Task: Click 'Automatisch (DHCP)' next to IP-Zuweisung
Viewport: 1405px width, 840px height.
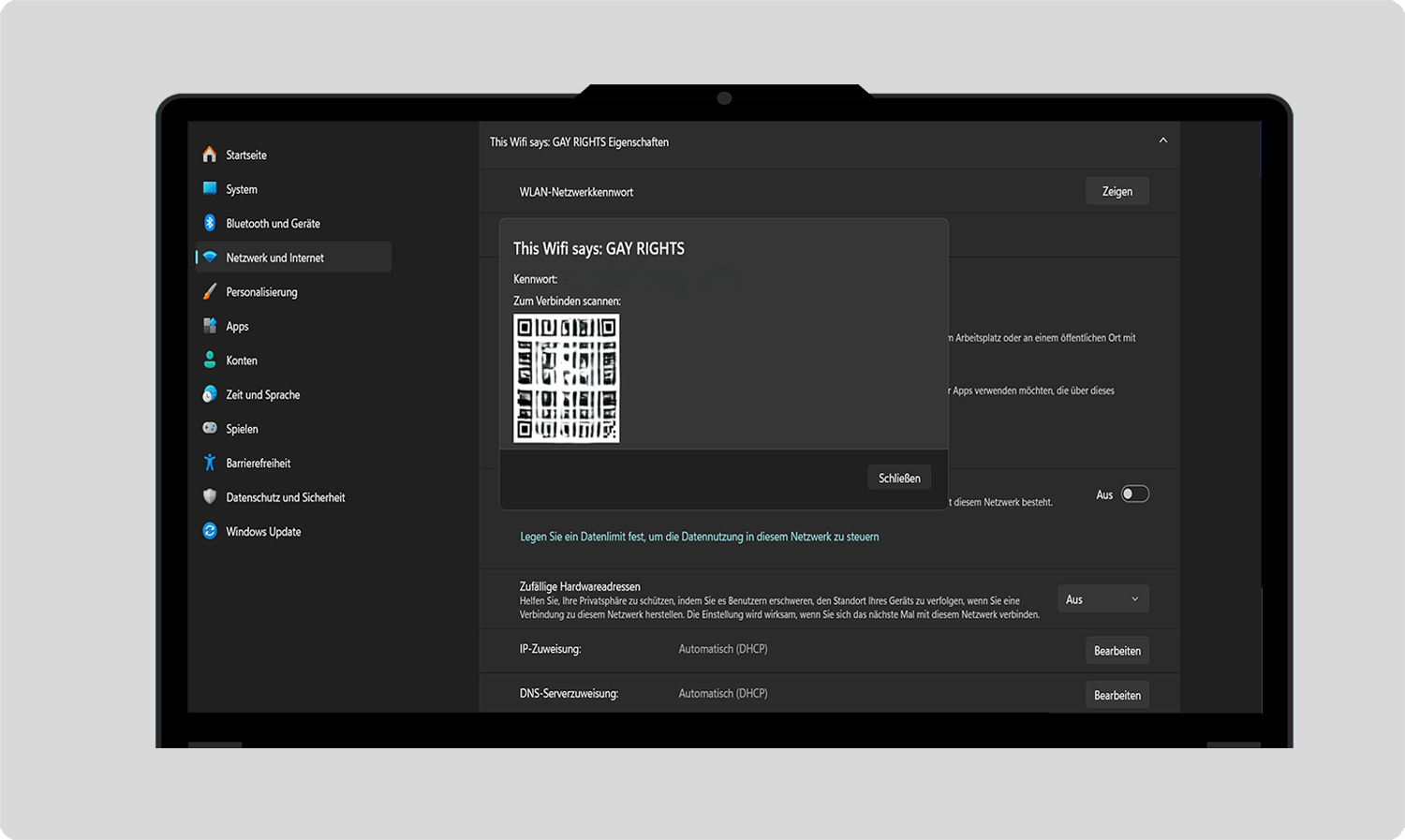Action: click(x=723, y=649)
